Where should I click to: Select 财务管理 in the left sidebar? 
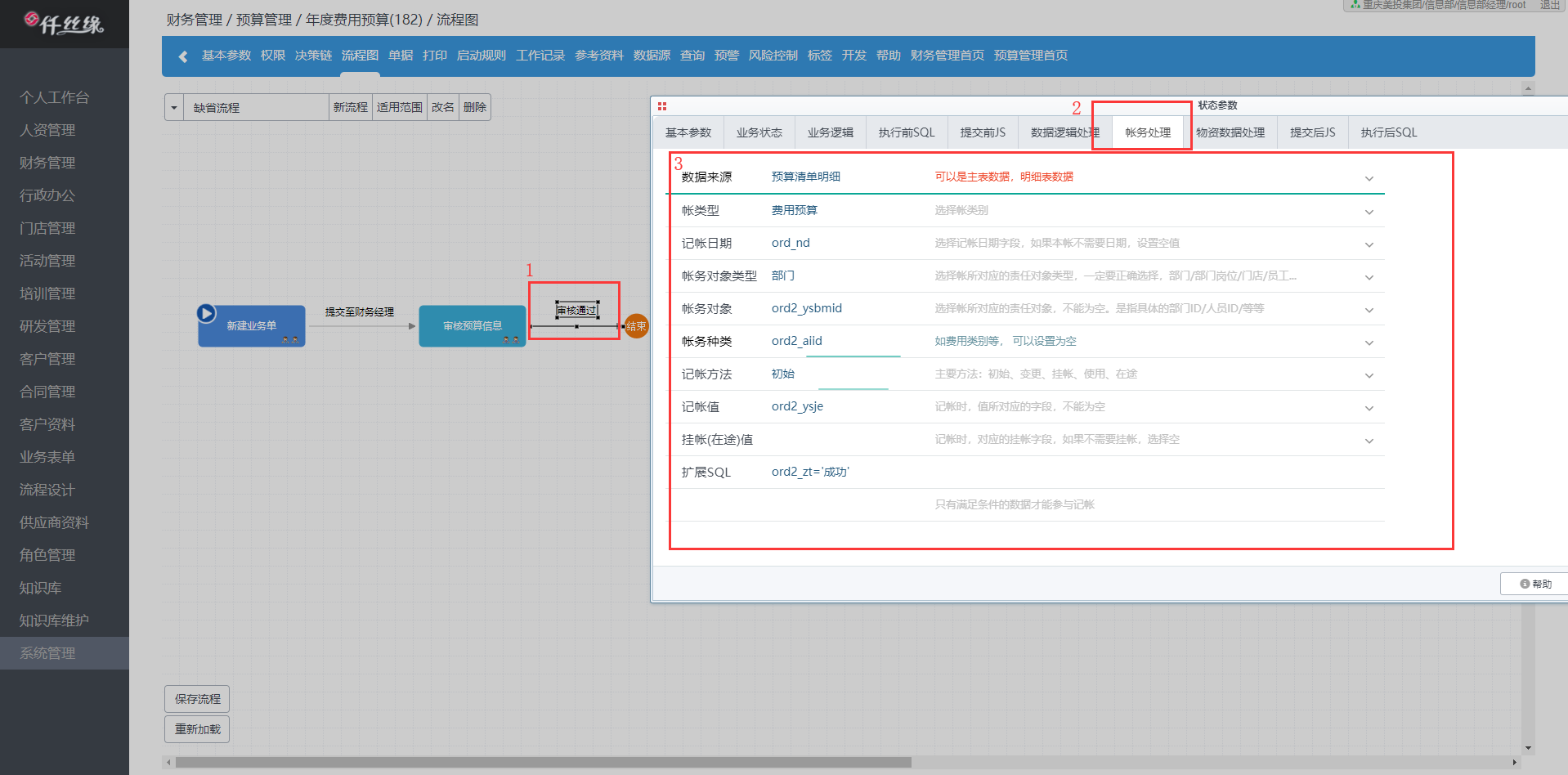click(x=47, y=163)
